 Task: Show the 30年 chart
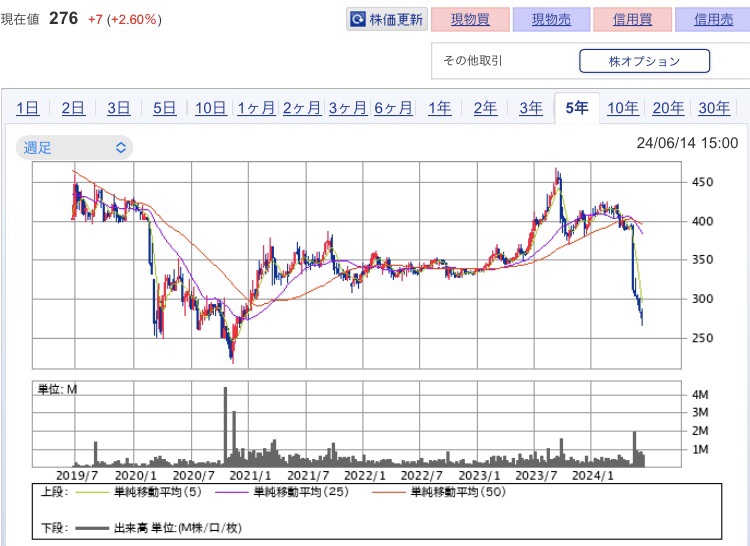[714, 108]
